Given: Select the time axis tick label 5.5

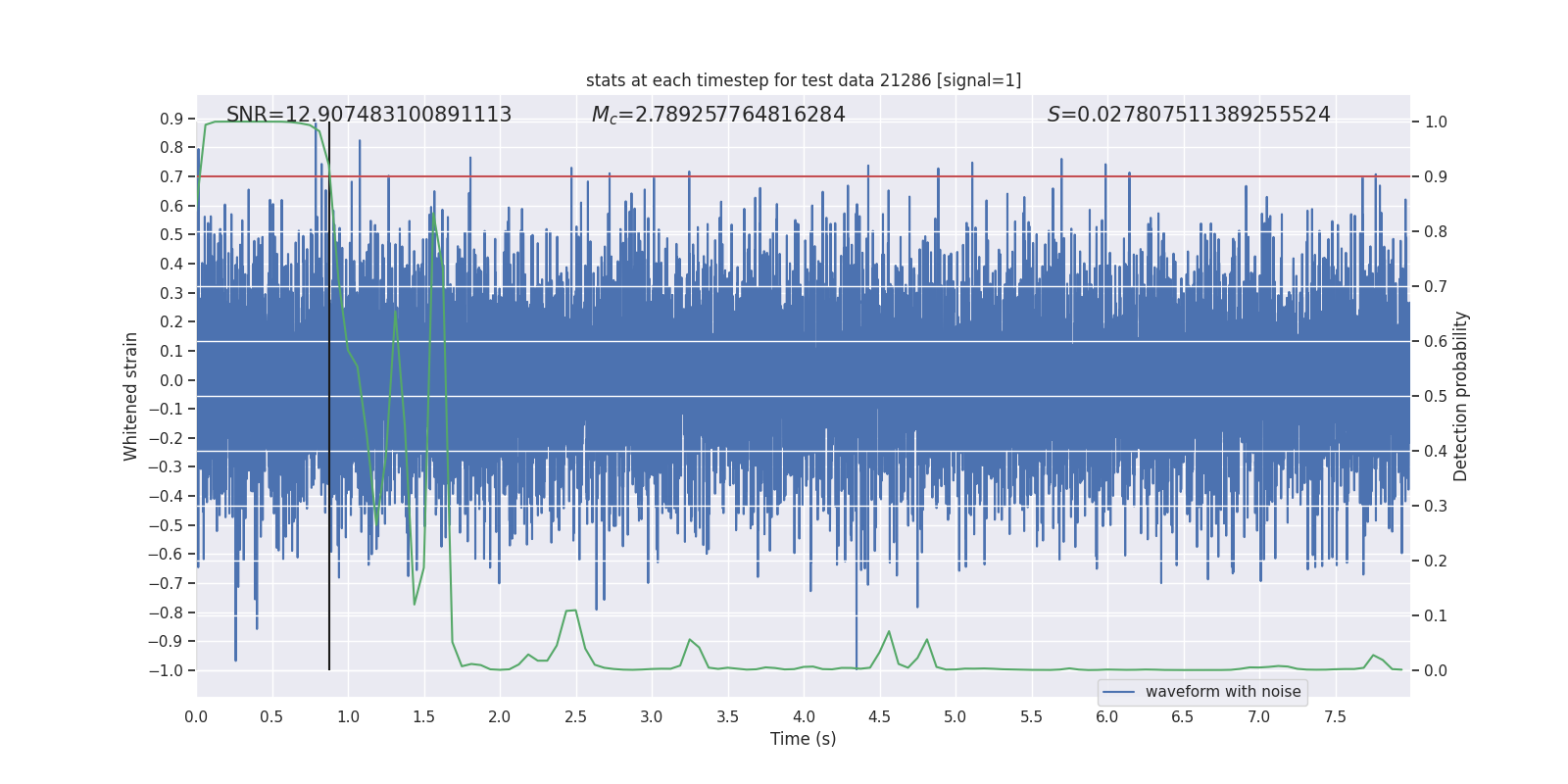Looking at the screenshot, I should pos(1031,716).
